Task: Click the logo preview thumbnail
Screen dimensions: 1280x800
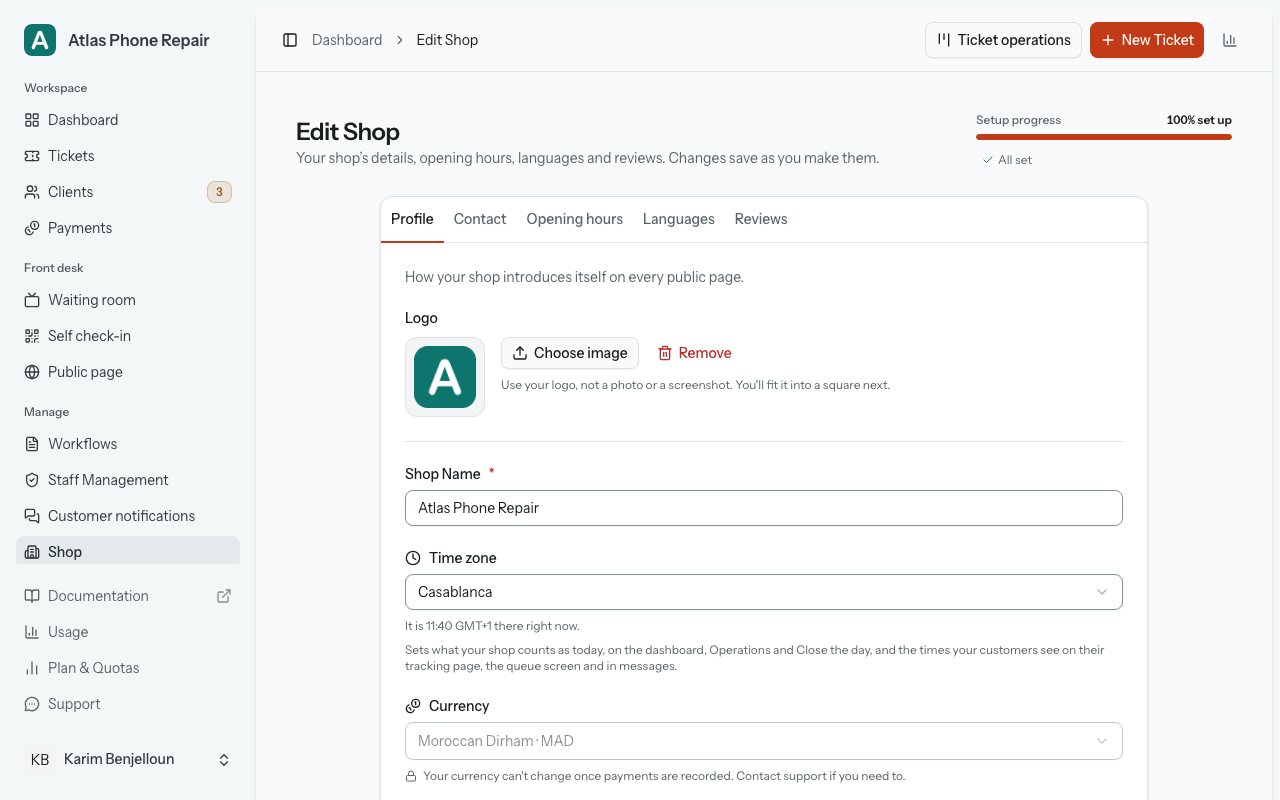Action: (x=445, y=377)
